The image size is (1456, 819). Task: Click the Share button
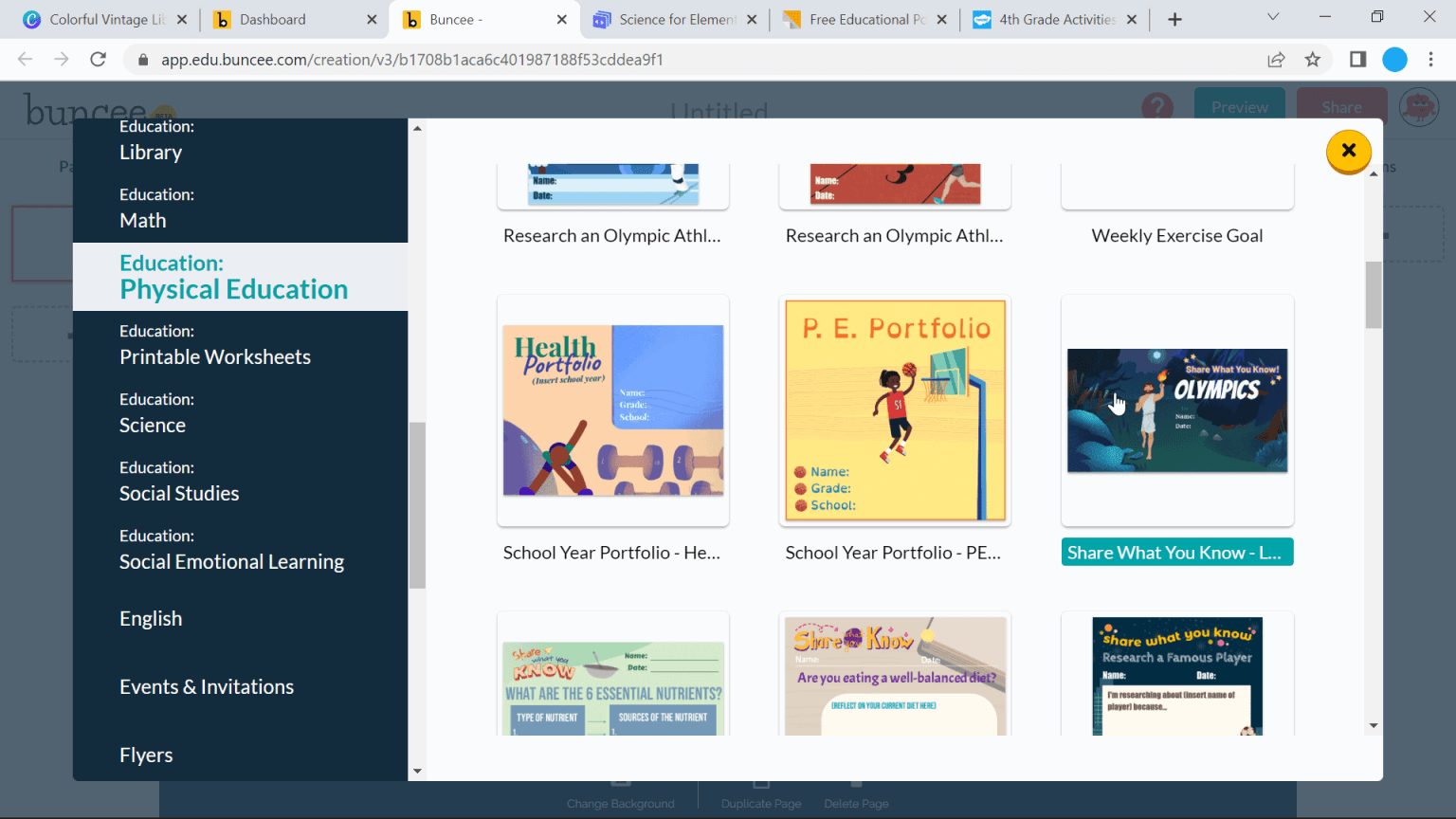point(1341,107)
